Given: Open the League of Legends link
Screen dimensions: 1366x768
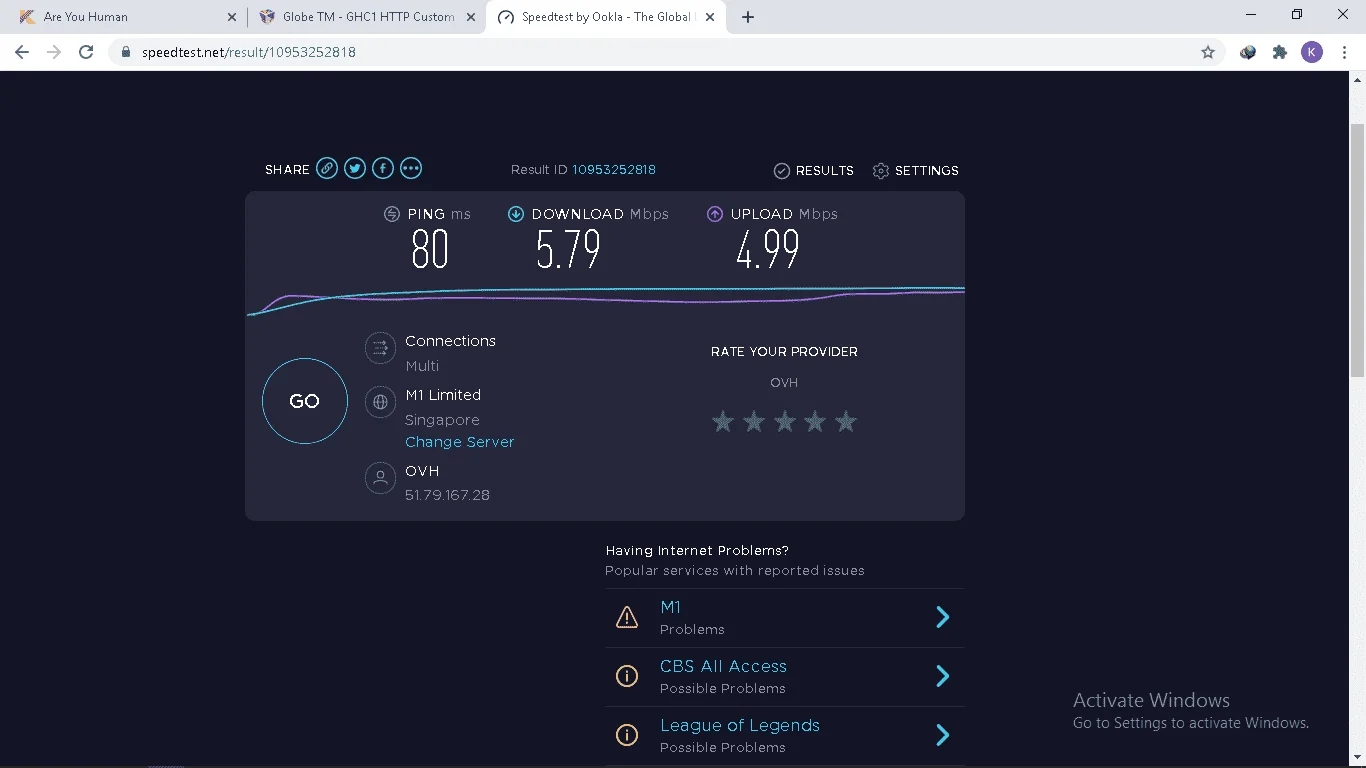Looking at the screenshot, I should (740, 726).
